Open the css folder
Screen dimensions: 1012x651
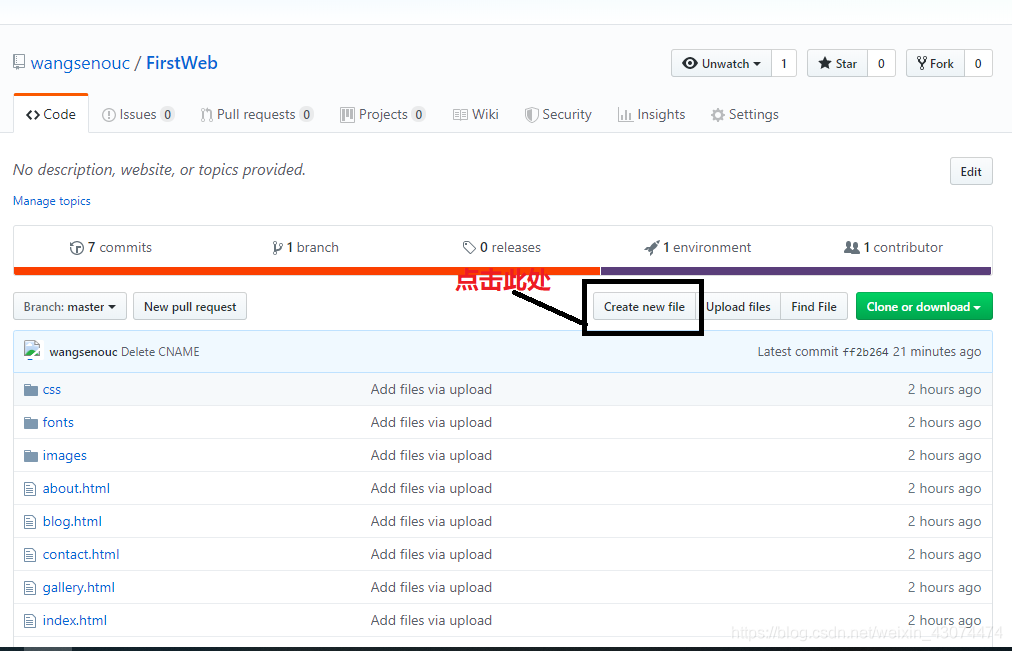coord(52,390)
